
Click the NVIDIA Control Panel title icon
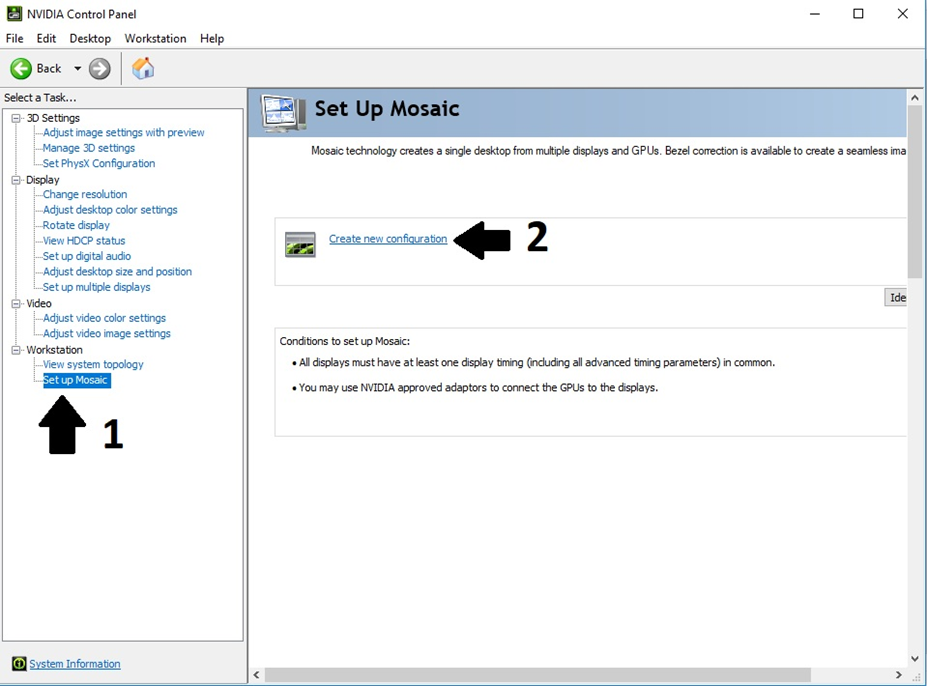click(14, 14)
